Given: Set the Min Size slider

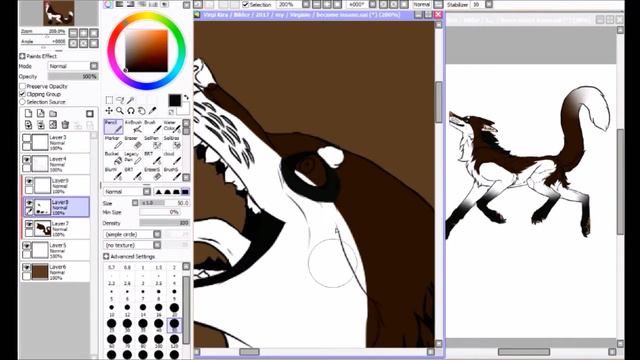Looking at the screenshot, I should [160, 212].
